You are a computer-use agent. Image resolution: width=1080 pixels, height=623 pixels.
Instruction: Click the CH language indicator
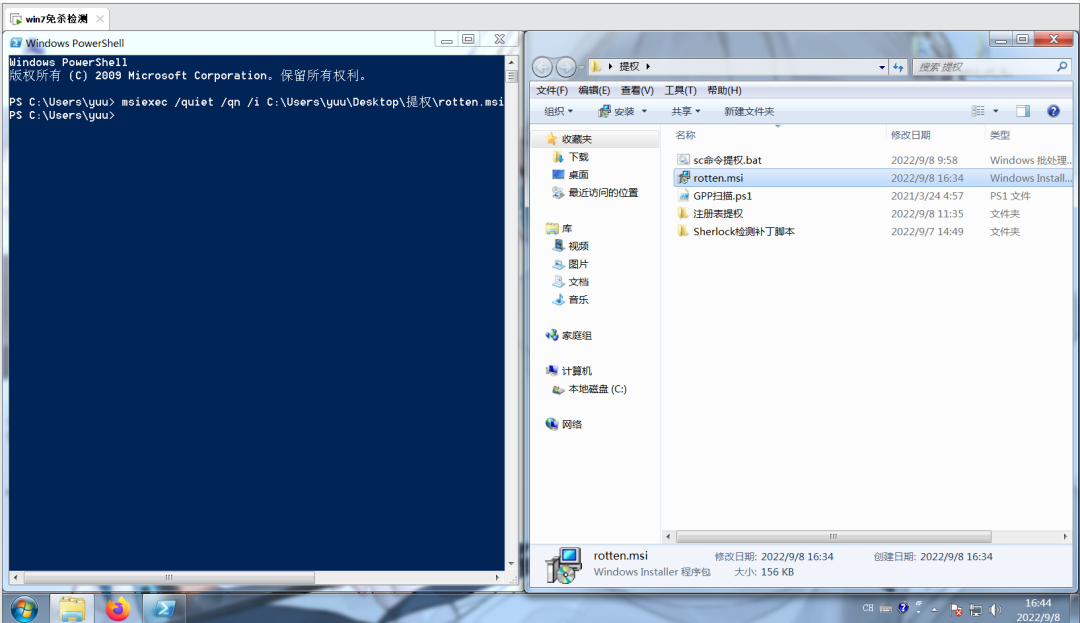point(869,608)
